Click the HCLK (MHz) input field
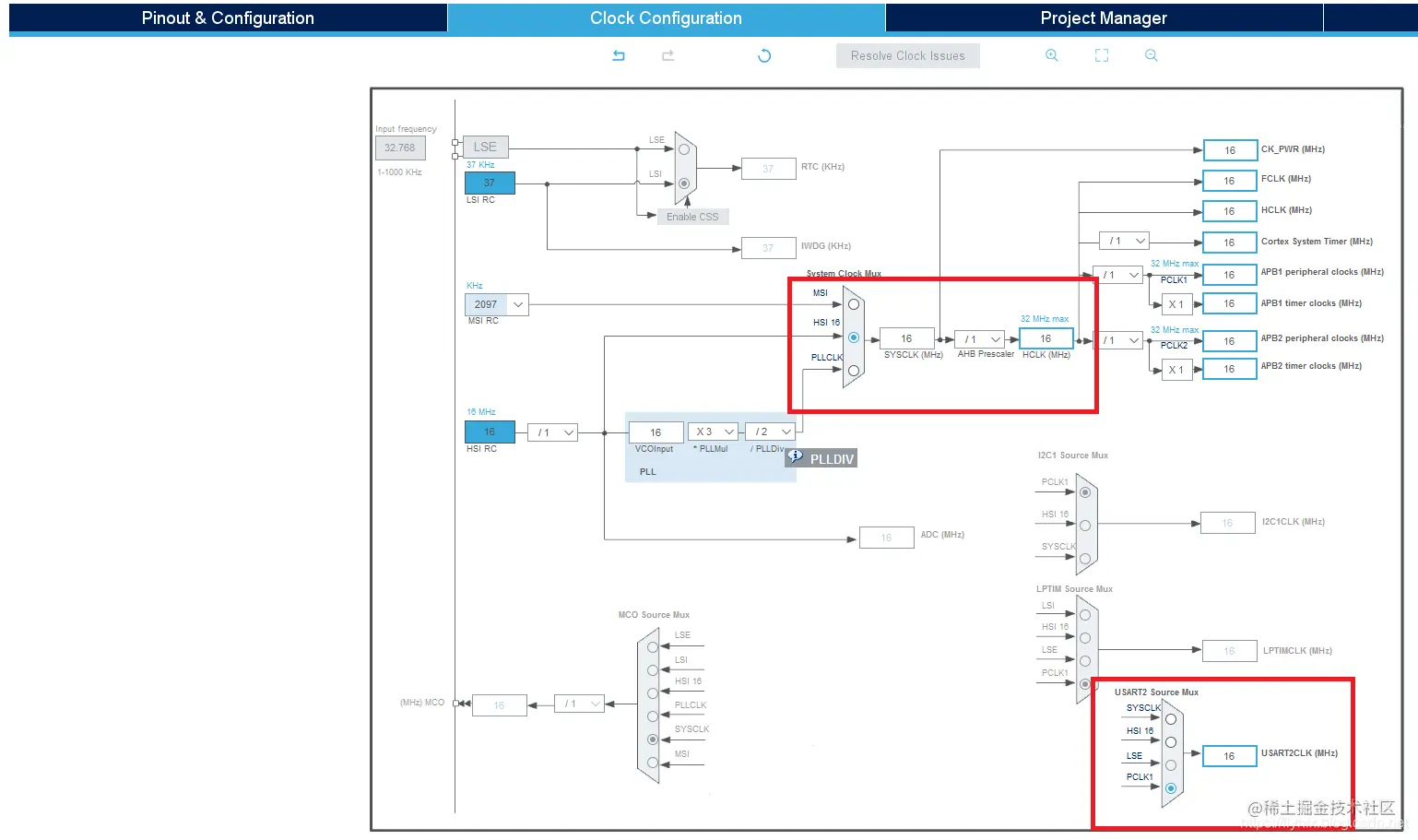The width and height of the screenshot is (1418, 840). point(1046,338)
